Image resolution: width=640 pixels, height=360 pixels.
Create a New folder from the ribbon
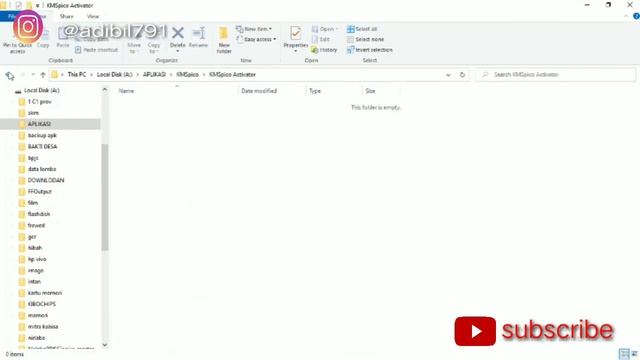pyautogui.click(x=224, y=40)
